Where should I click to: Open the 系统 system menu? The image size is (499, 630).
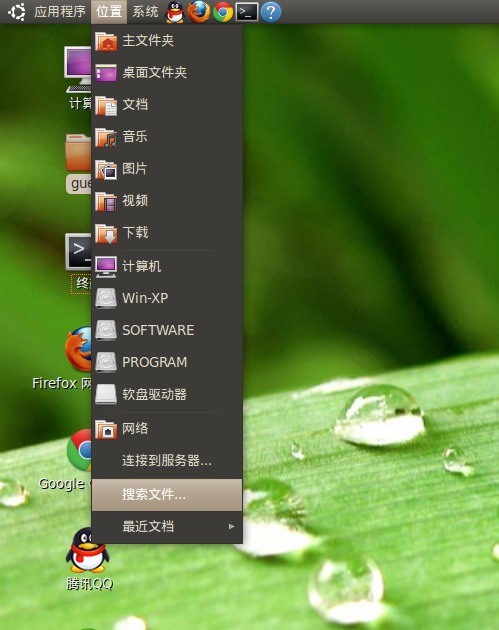(x=145, y=12)
